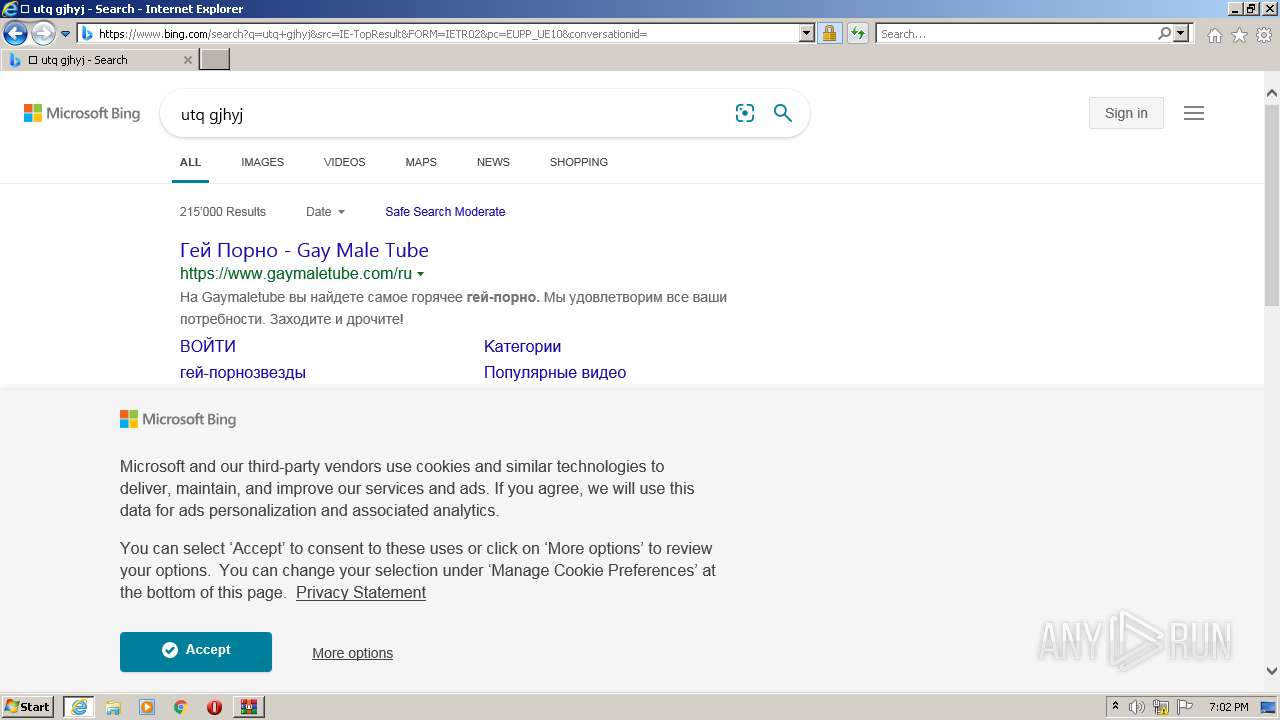Image resolution: width=1280 pixels, height=720 pixels.
Task: Open the WinRAR taskbar icon
Action: point(248,707)
